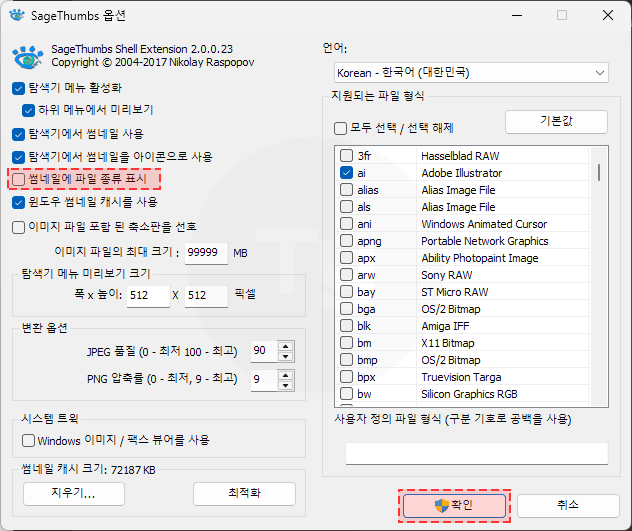The image size is (632, 531).
Task: Toggle 탐색기에서 썸네일을 아이콘으로 사용 checkbox
Action: [x=19, y=157]
